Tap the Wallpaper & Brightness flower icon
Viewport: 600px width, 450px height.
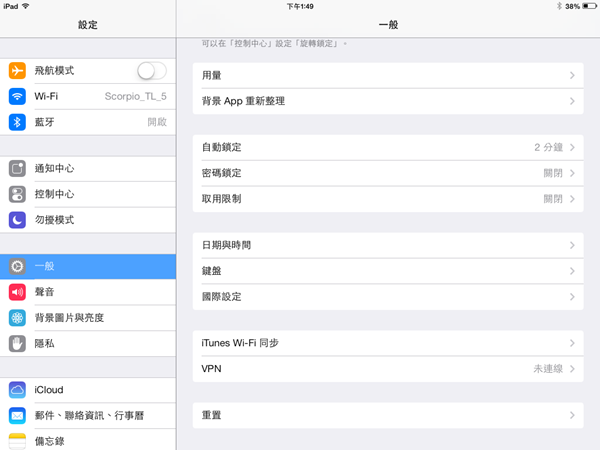pyautogui.click(x=17, y=318)
